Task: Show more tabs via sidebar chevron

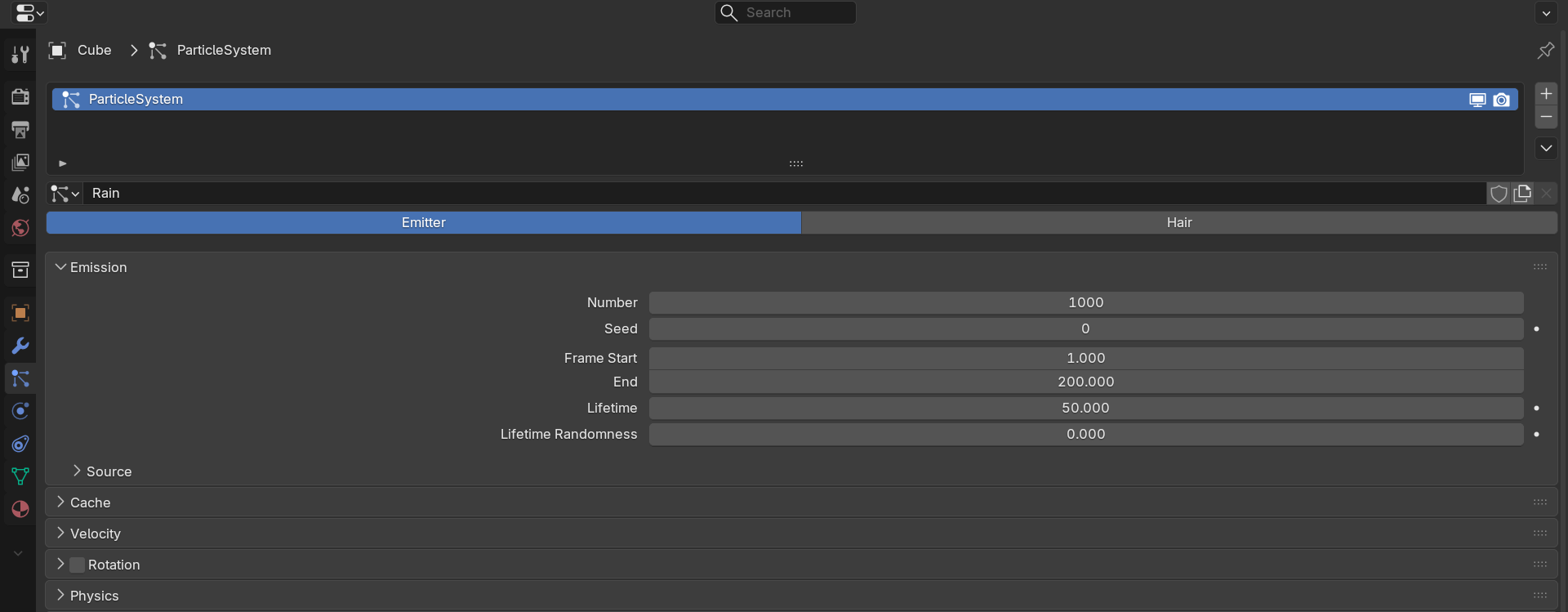Action: (x=18, y=553)
